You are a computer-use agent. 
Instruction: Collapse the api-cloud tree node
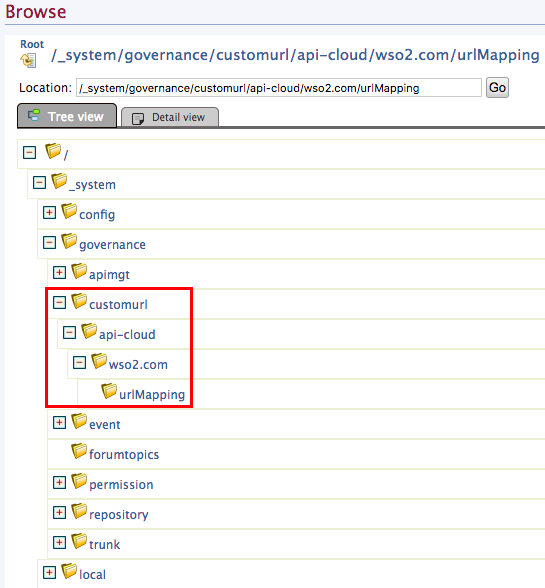click(69, 333)
